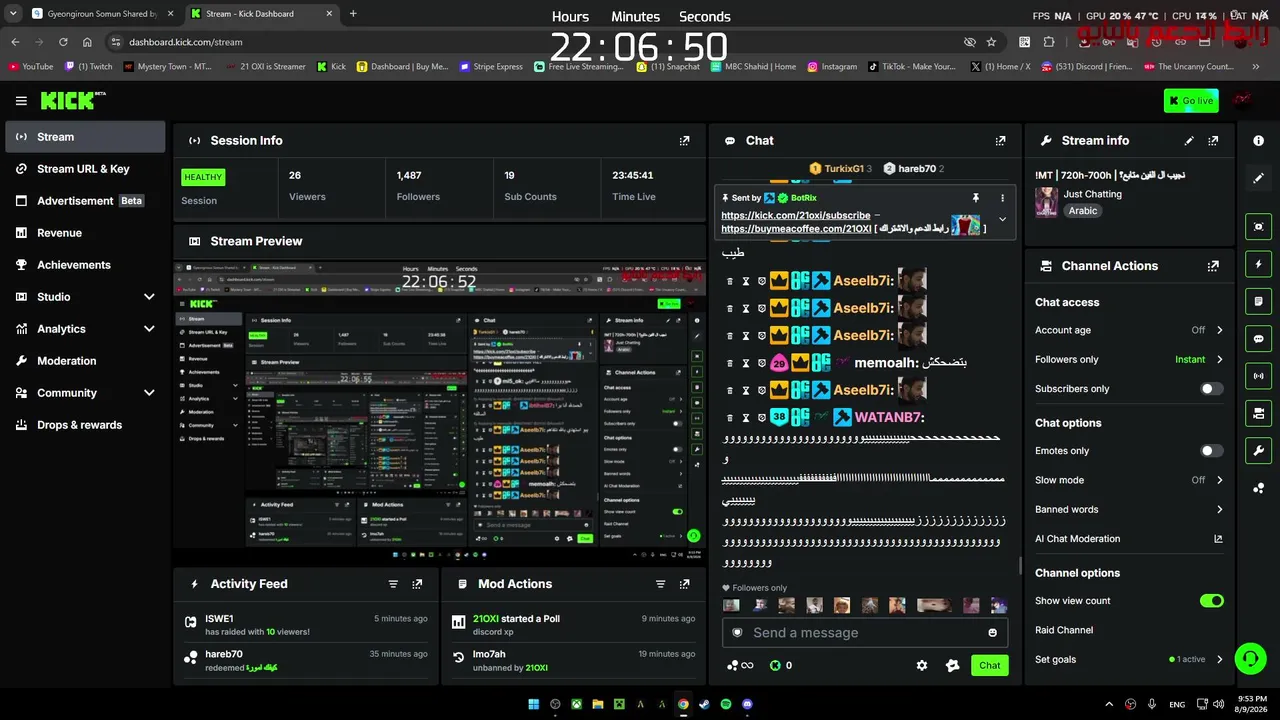Click Raid Channel option
Viewport: 1280px width, 720px height.
click(1064, 630)
